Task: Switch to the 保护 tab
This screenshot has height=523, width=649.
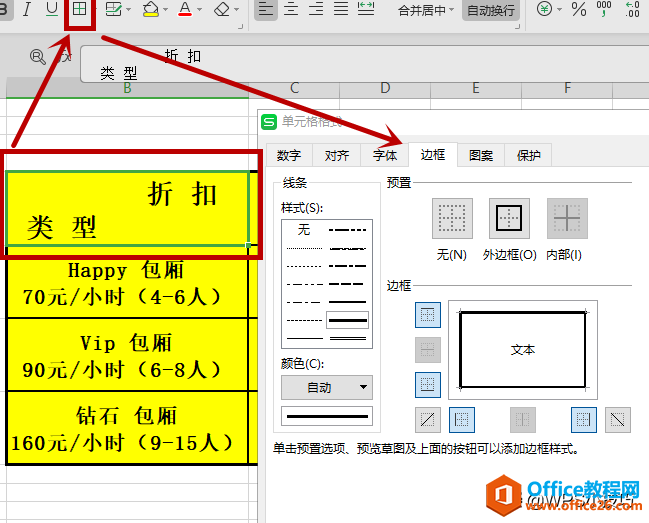Action: pos(529,156)
